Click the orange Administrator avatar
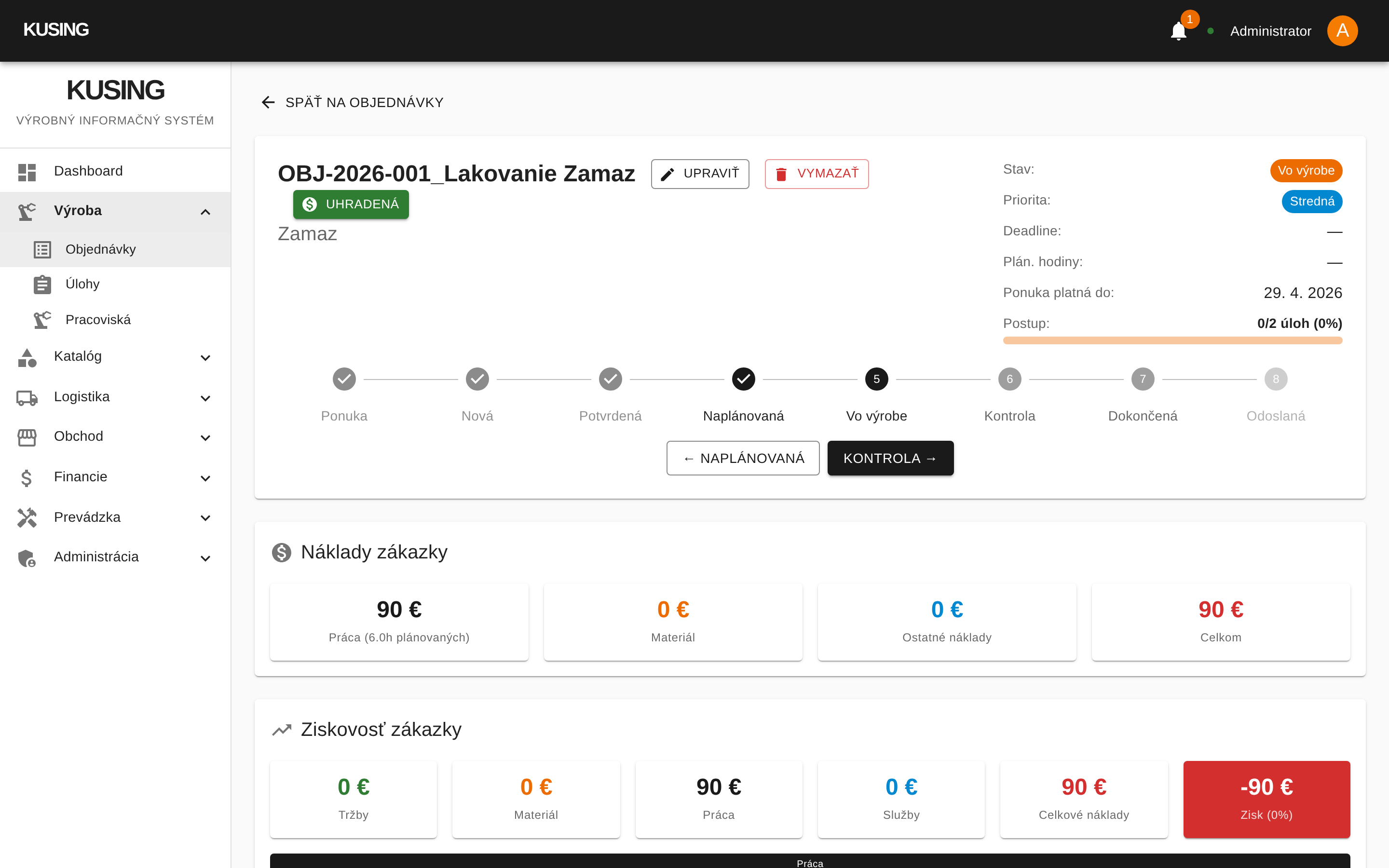The width and height of the screenshot is (1389, 868). (x=1342, y=31)
